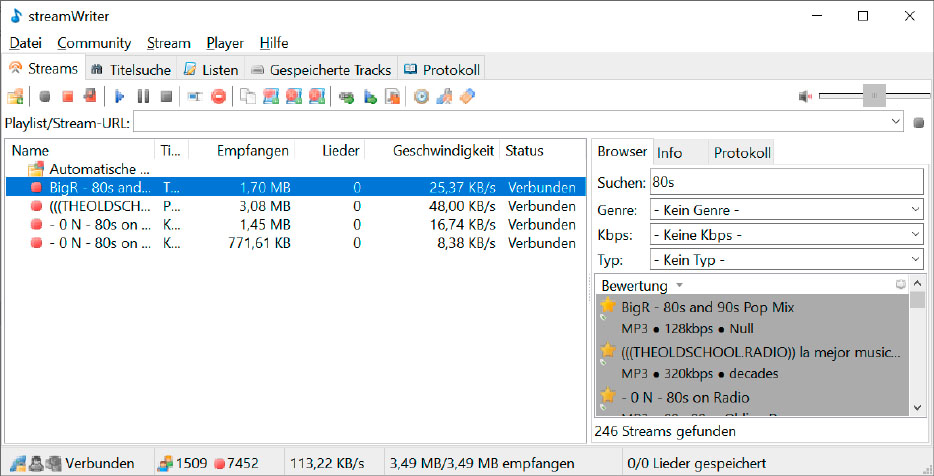Switch to the main Protokoll tab
The height and width of the screenshot is (476, 934).
(441, 70)
